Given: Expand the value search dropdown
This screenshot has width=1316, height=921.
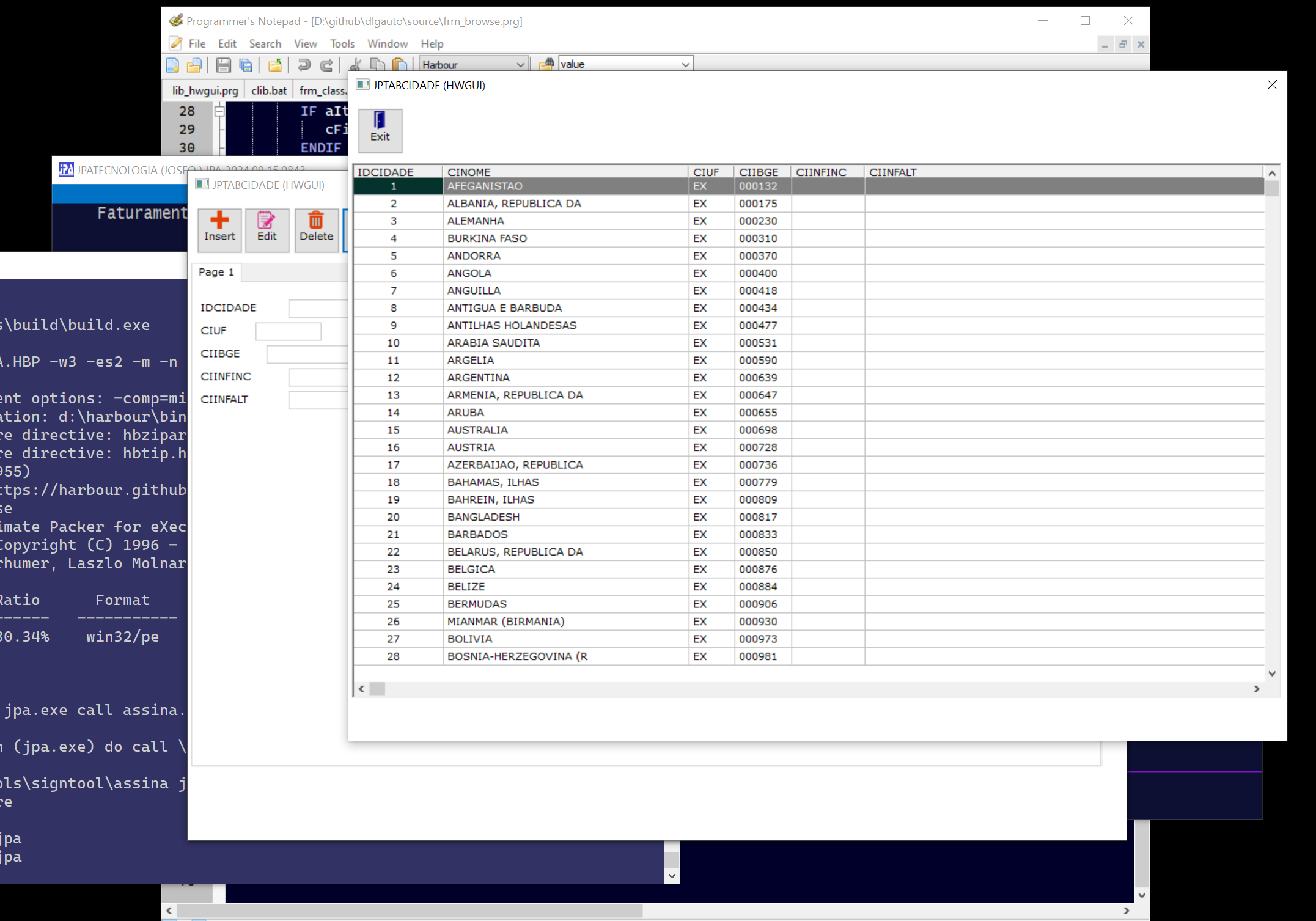Looking at the screenshot, I should click(x=685, y=65).
